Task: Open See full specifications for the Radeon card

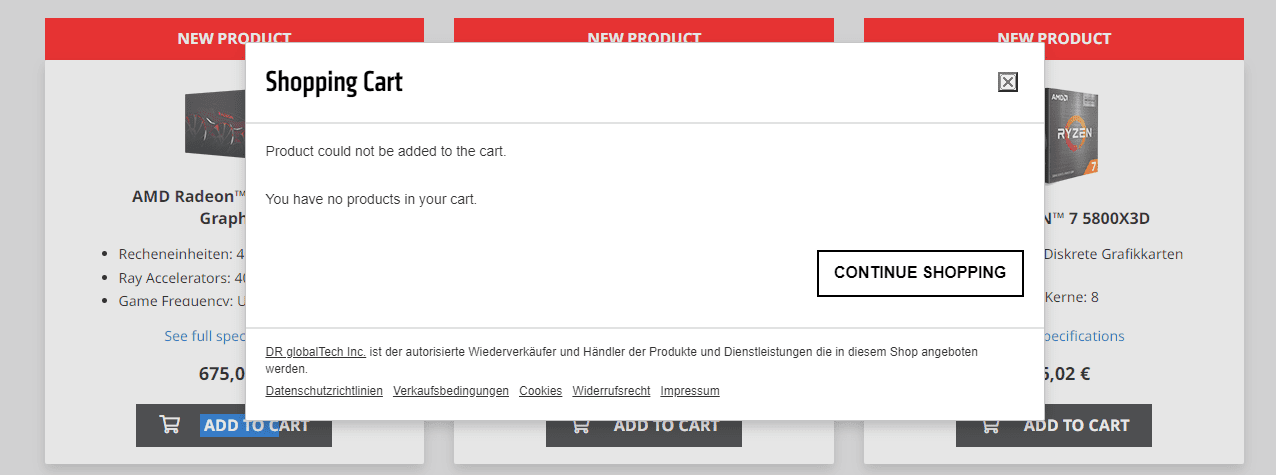Action: [x=205, y=336]
